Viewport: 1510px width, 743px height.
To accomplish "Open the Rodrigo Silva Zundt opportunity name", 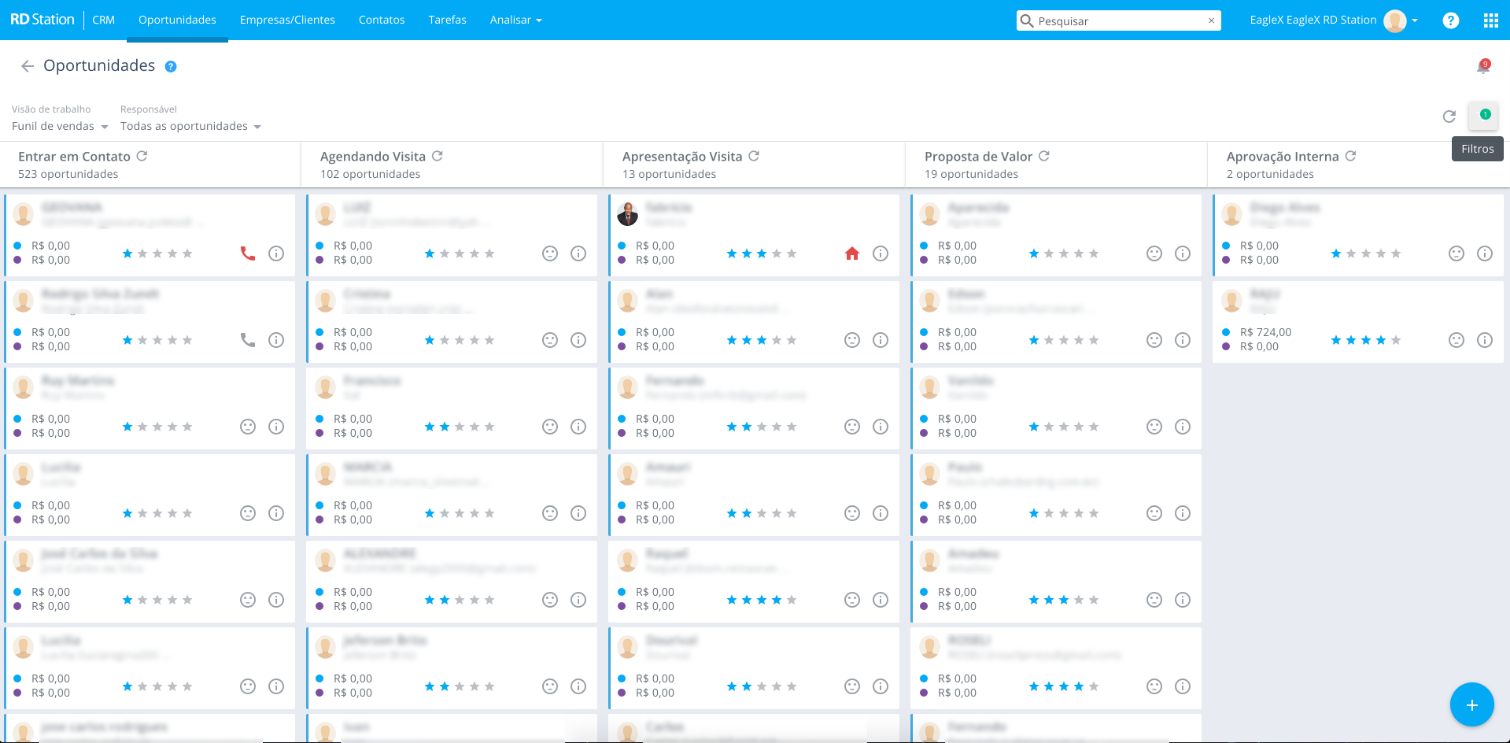I will coord(100,294).
